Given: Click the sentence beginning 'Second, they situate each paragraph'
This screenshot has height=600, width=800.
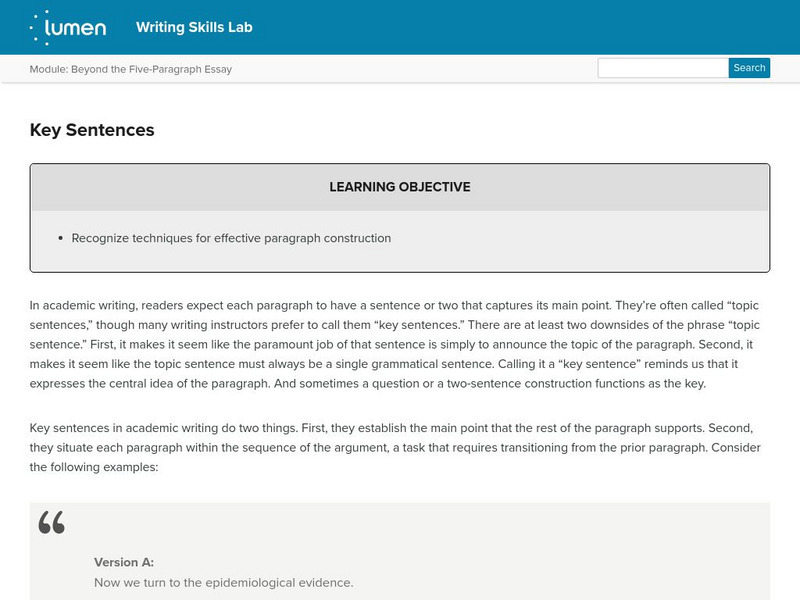Looking at the screenshot, I should 400,447.
